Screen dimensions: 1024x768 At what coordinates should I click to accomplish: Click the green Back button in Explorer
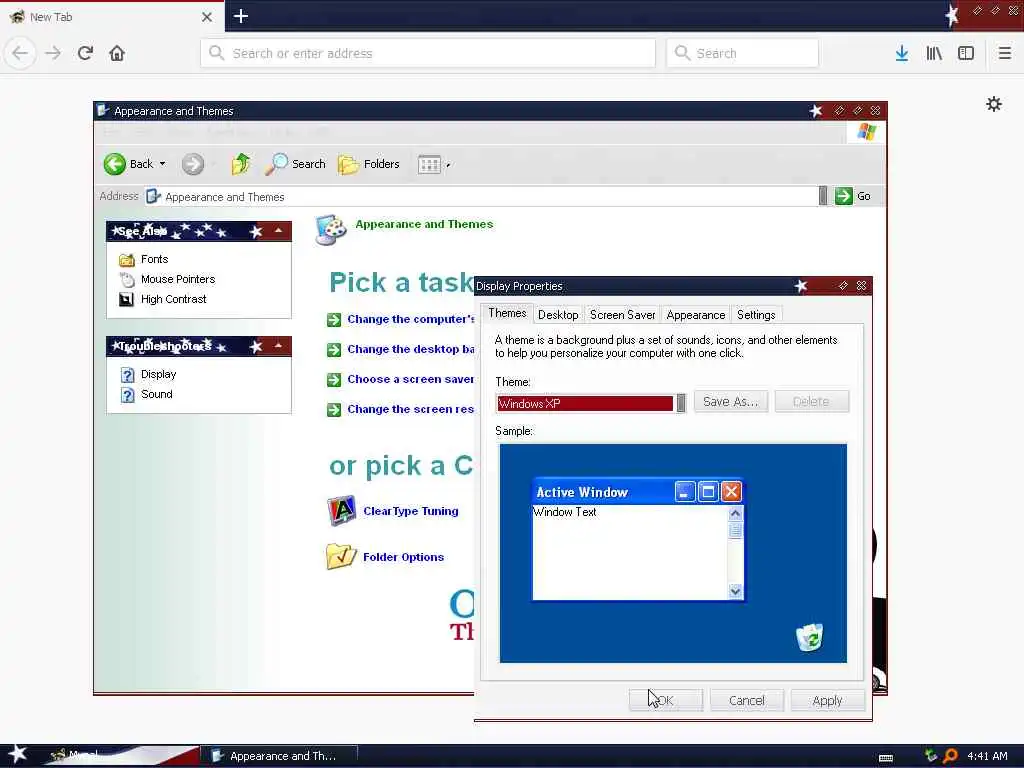pyautogui.click(x=115, y=164)
